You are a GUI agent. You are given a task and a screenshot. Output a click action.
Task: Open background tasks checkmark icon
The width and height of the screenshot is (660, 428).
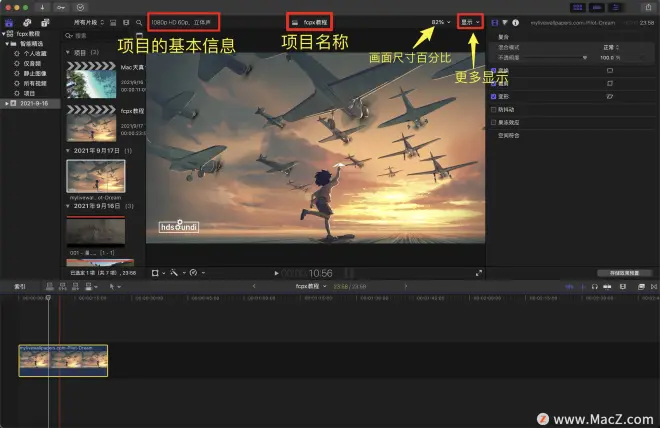80,8
